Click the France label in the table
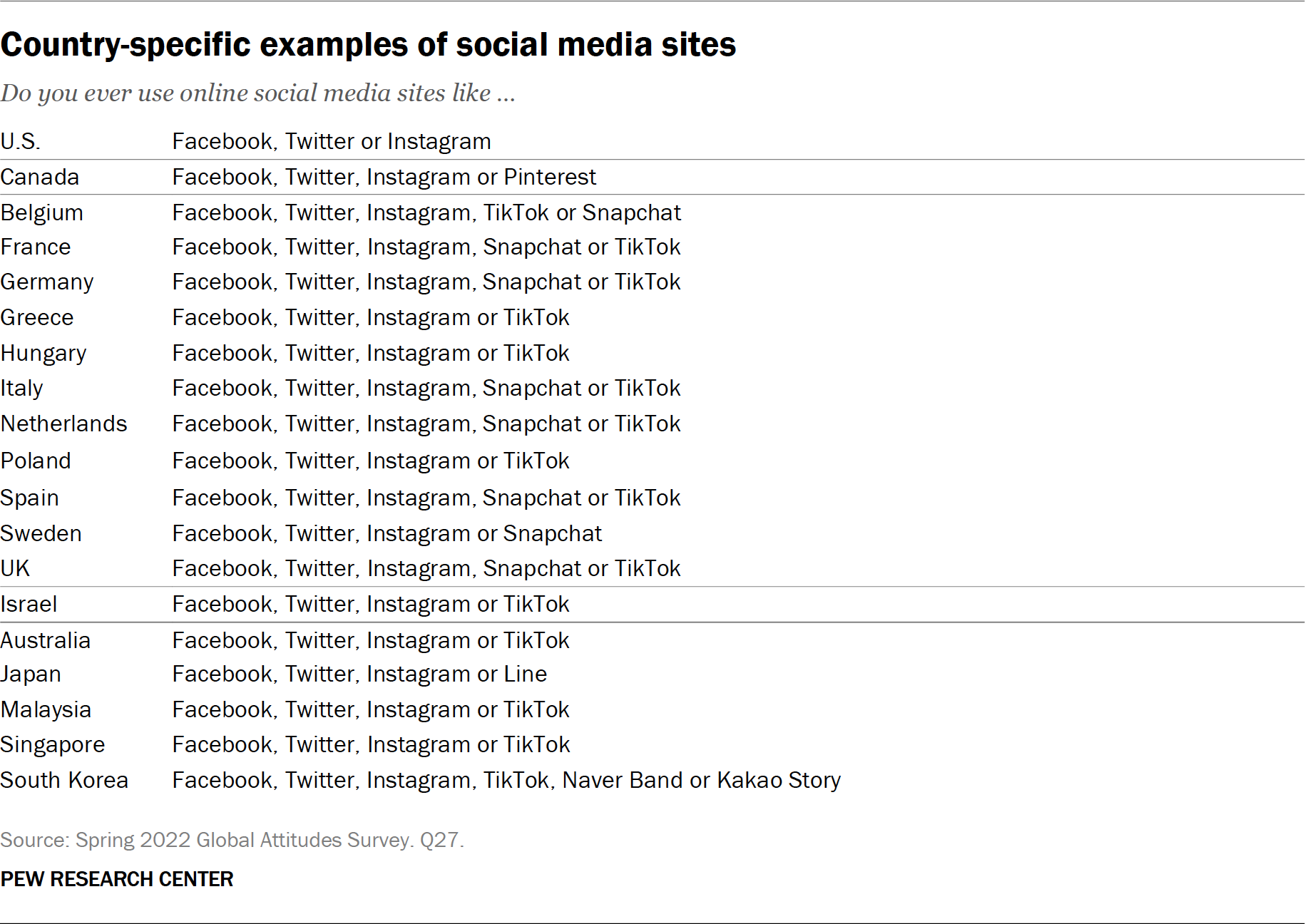 [x=36, y=247]
